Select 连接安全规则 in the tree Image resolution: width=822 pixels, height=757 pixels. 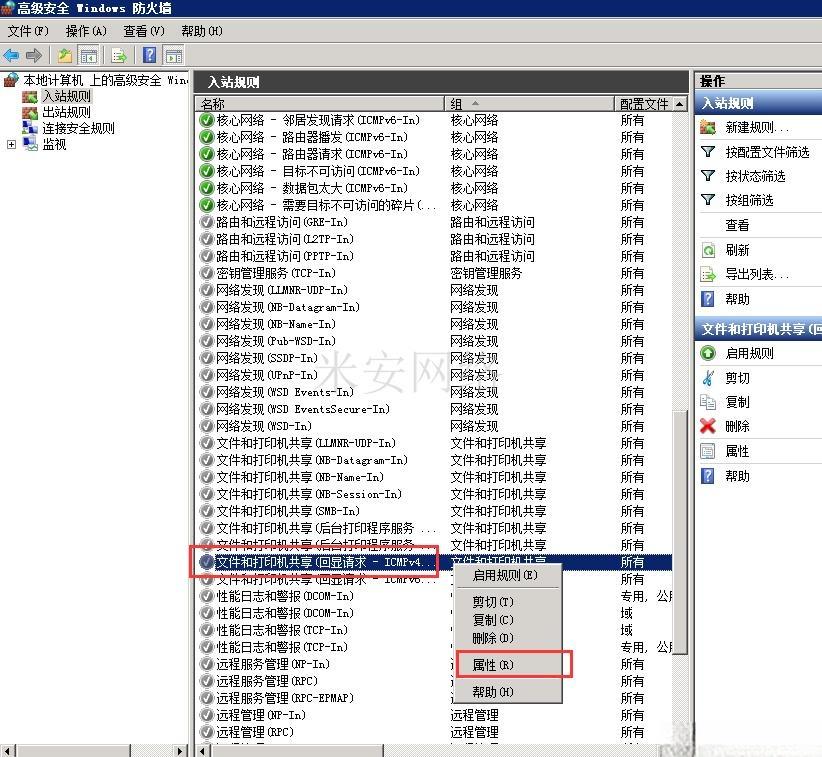[79, 128]
